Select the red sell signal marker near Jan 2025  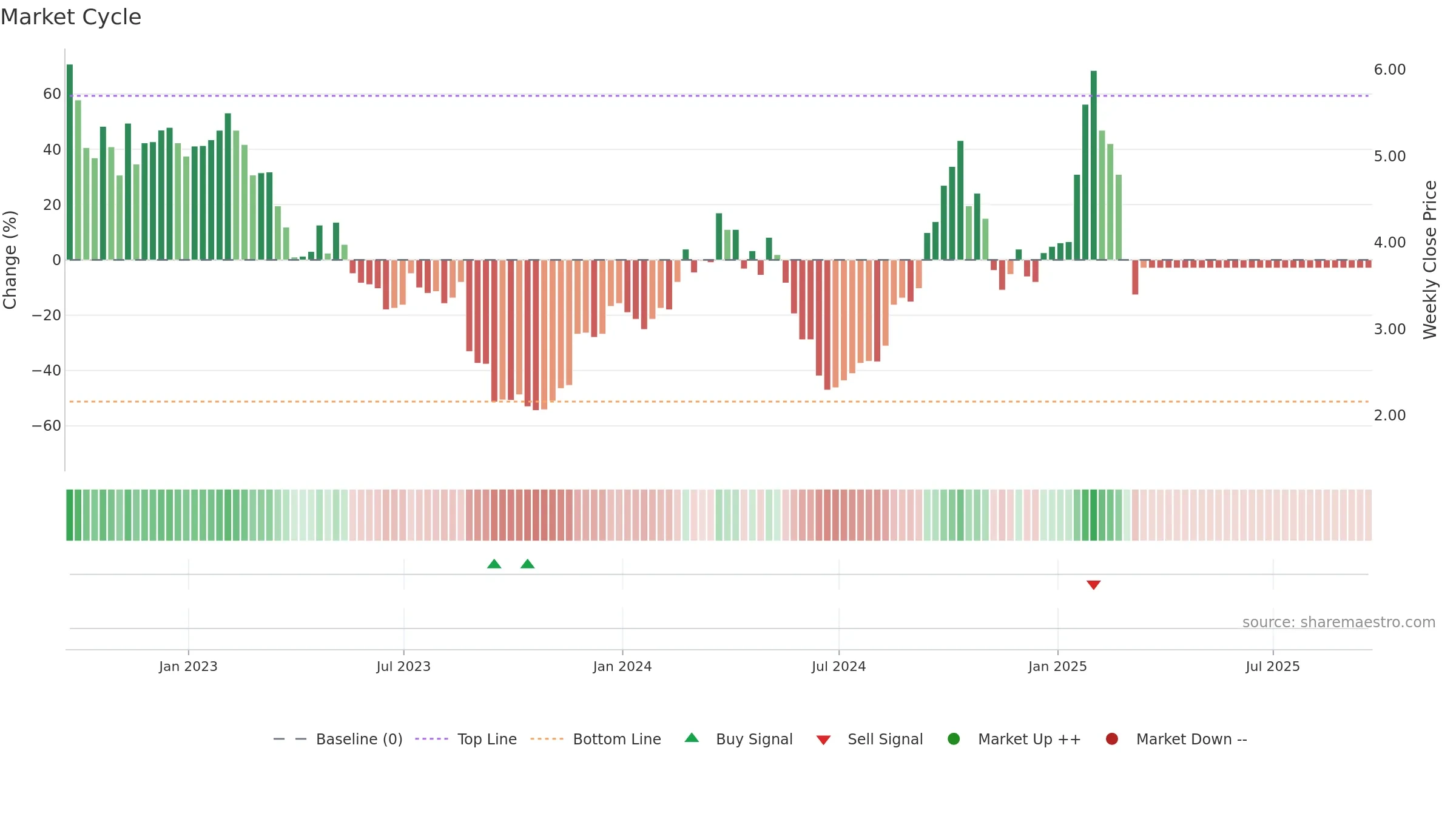(1094, 585)
